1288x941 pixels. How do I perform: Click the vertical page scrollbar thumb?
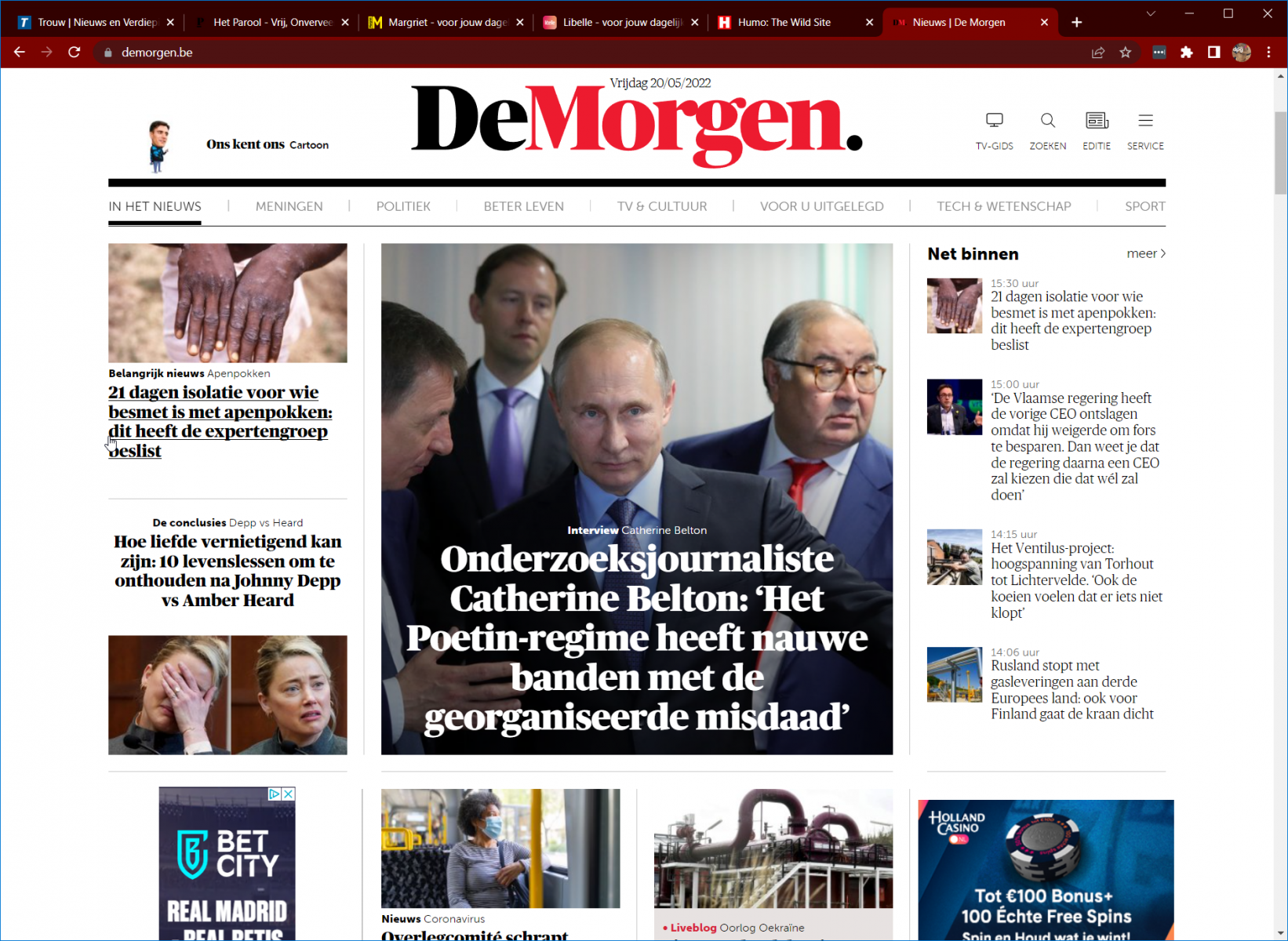[x=1280, y=152]
